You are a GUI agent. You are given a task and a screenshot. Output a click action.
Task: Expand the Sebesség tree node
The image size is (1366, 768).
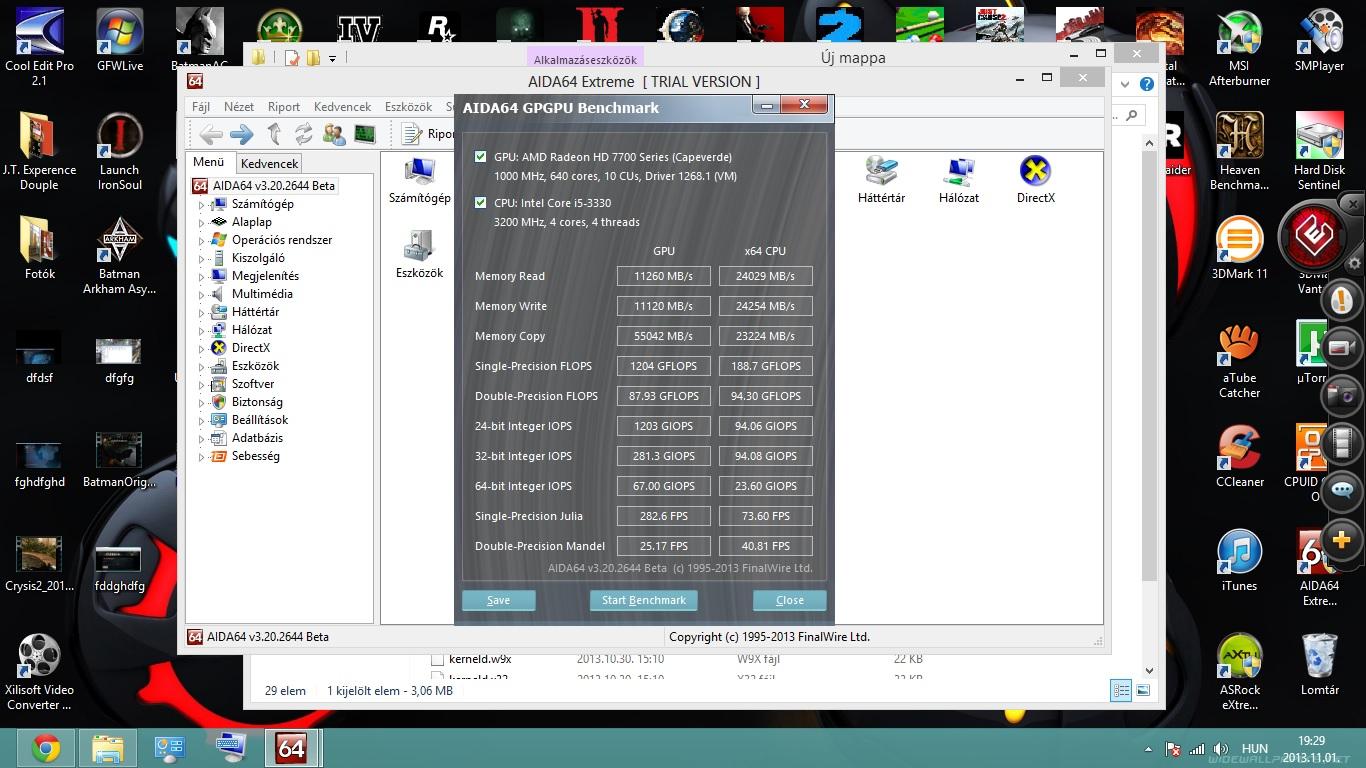click(201, 456)
